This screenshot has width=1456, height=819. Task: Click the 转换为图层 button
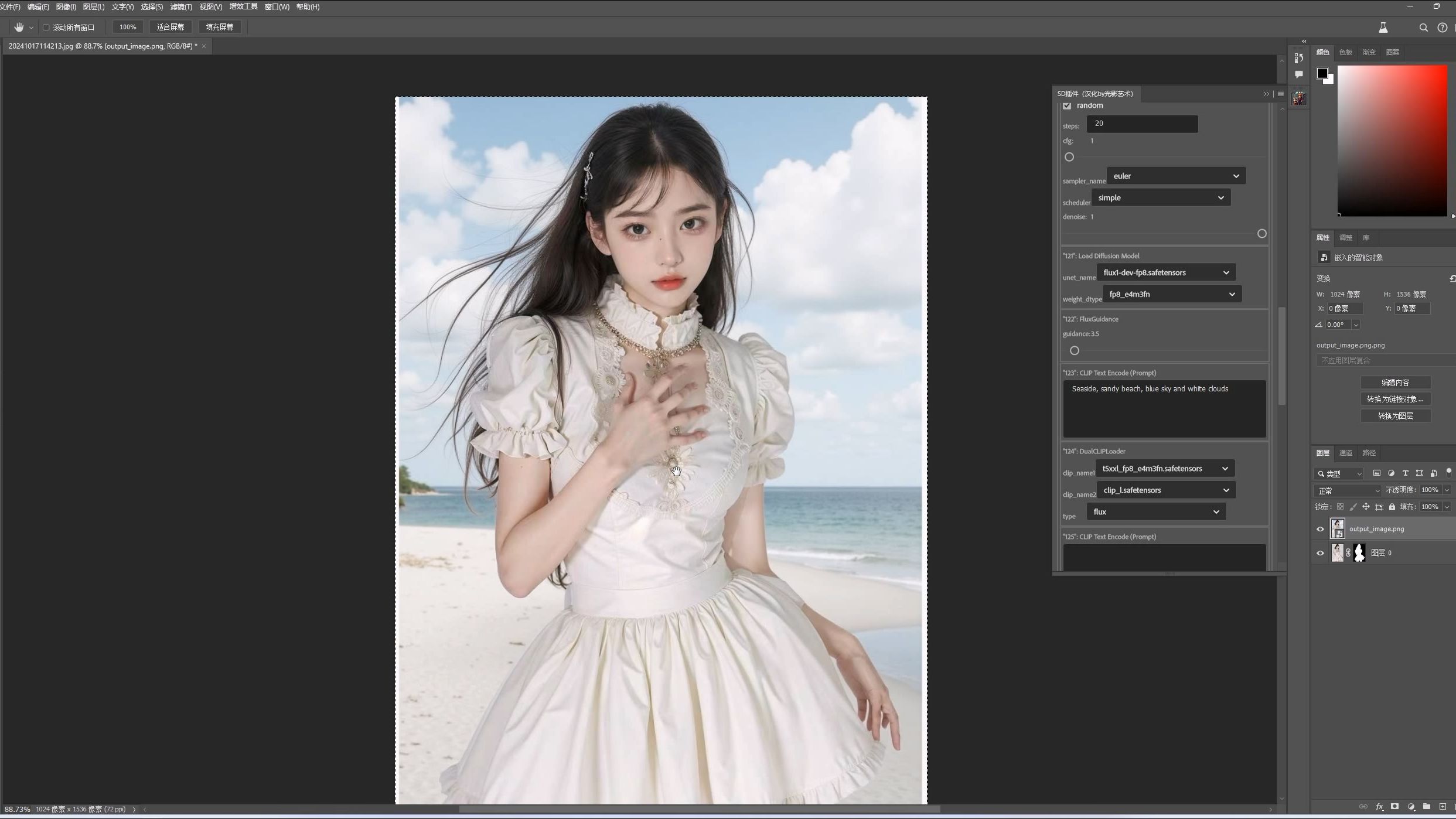click(x=1395, y=416)
